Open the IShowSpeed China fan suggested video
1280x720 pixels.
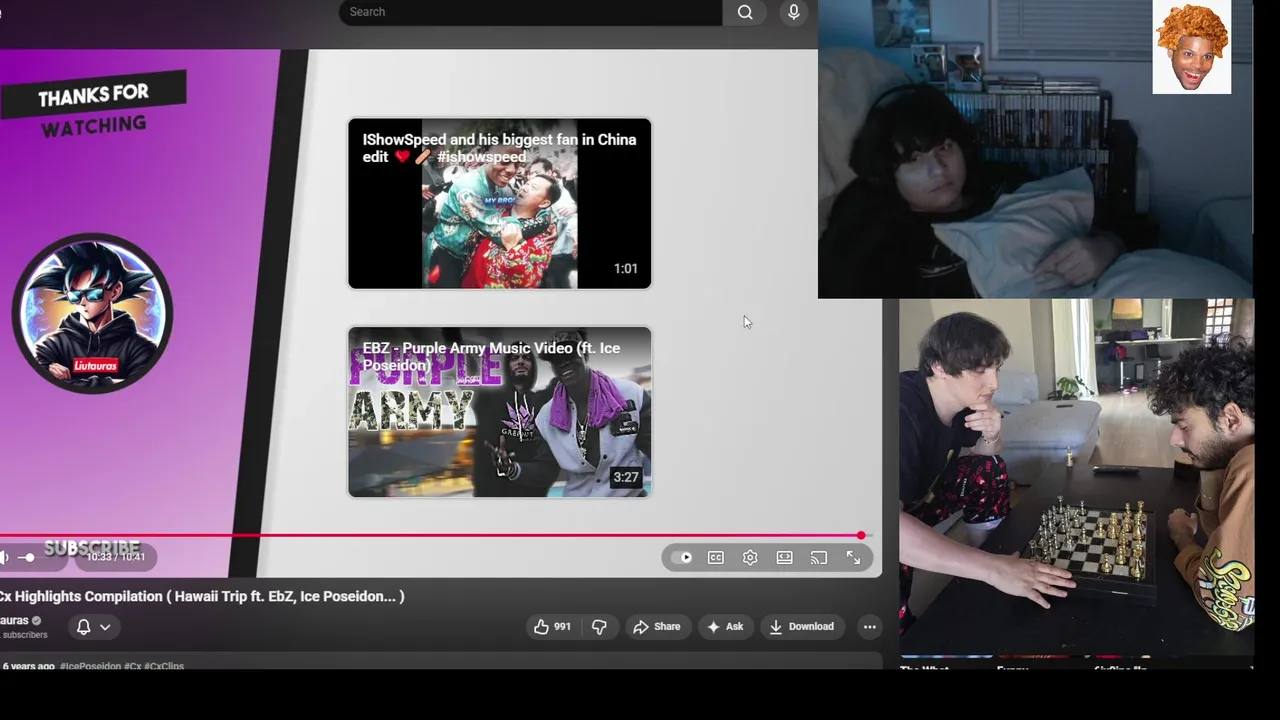499,203
